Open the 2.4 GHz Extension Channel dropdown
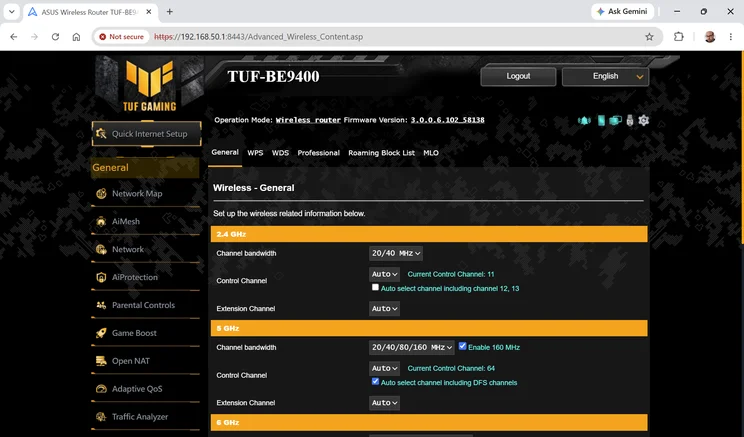The image size is (744, 437). 384,308
